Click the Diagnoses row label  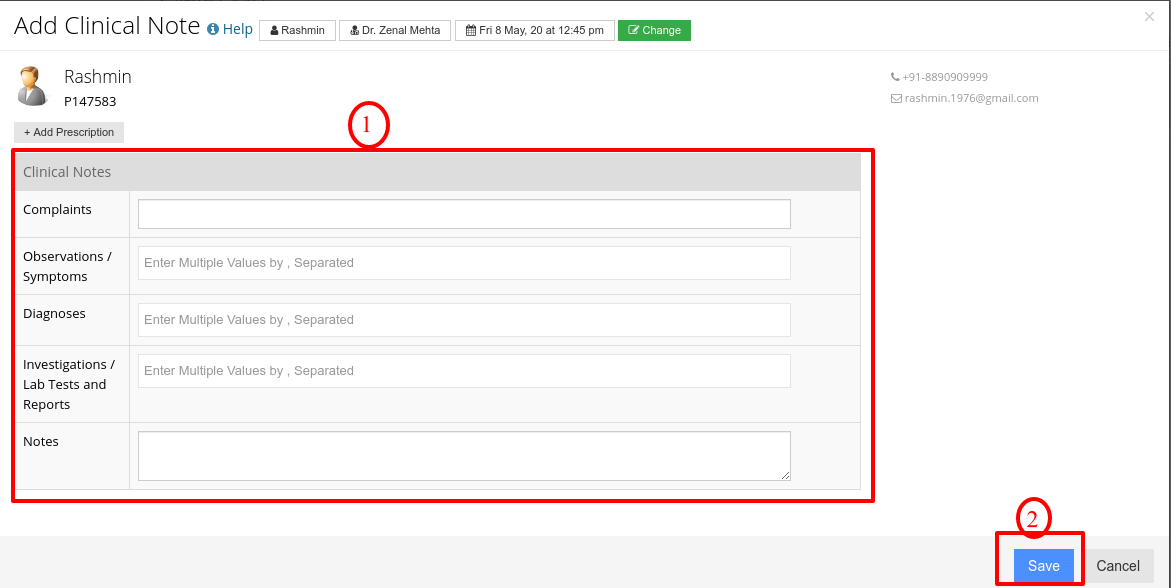pos(55,314)
